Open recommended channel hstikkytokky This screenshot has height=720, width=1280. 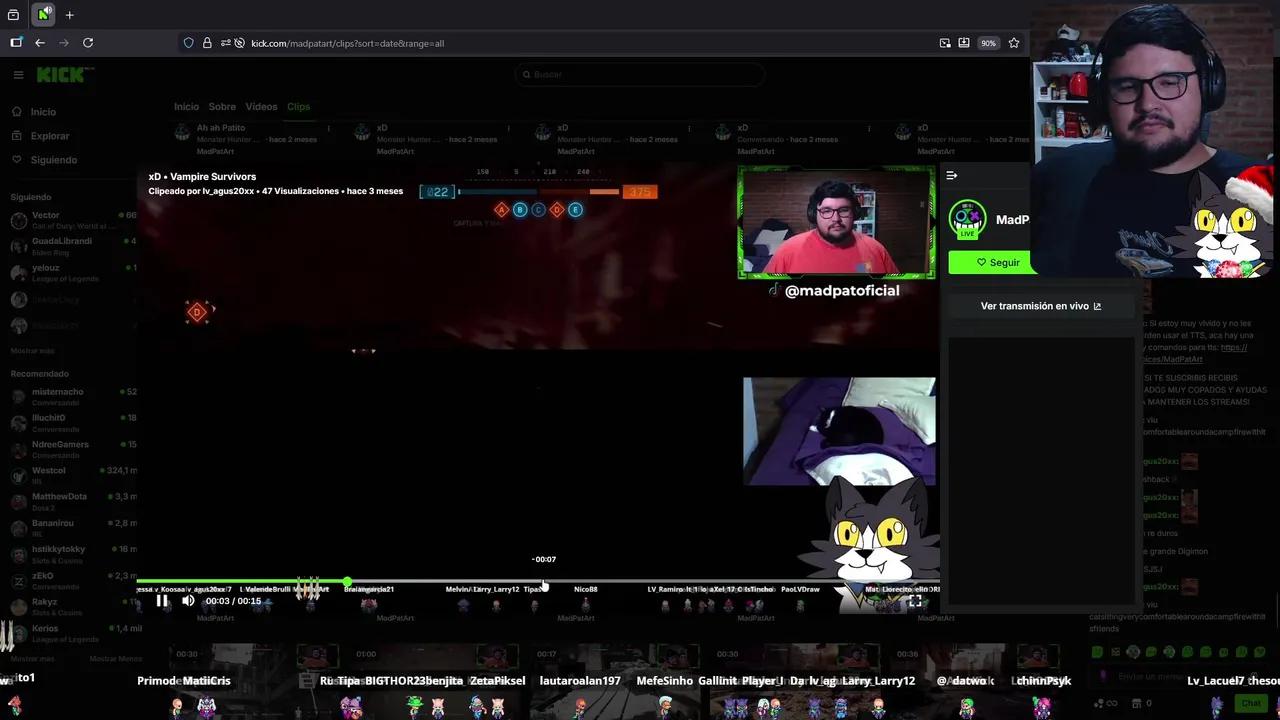(72, 553)
